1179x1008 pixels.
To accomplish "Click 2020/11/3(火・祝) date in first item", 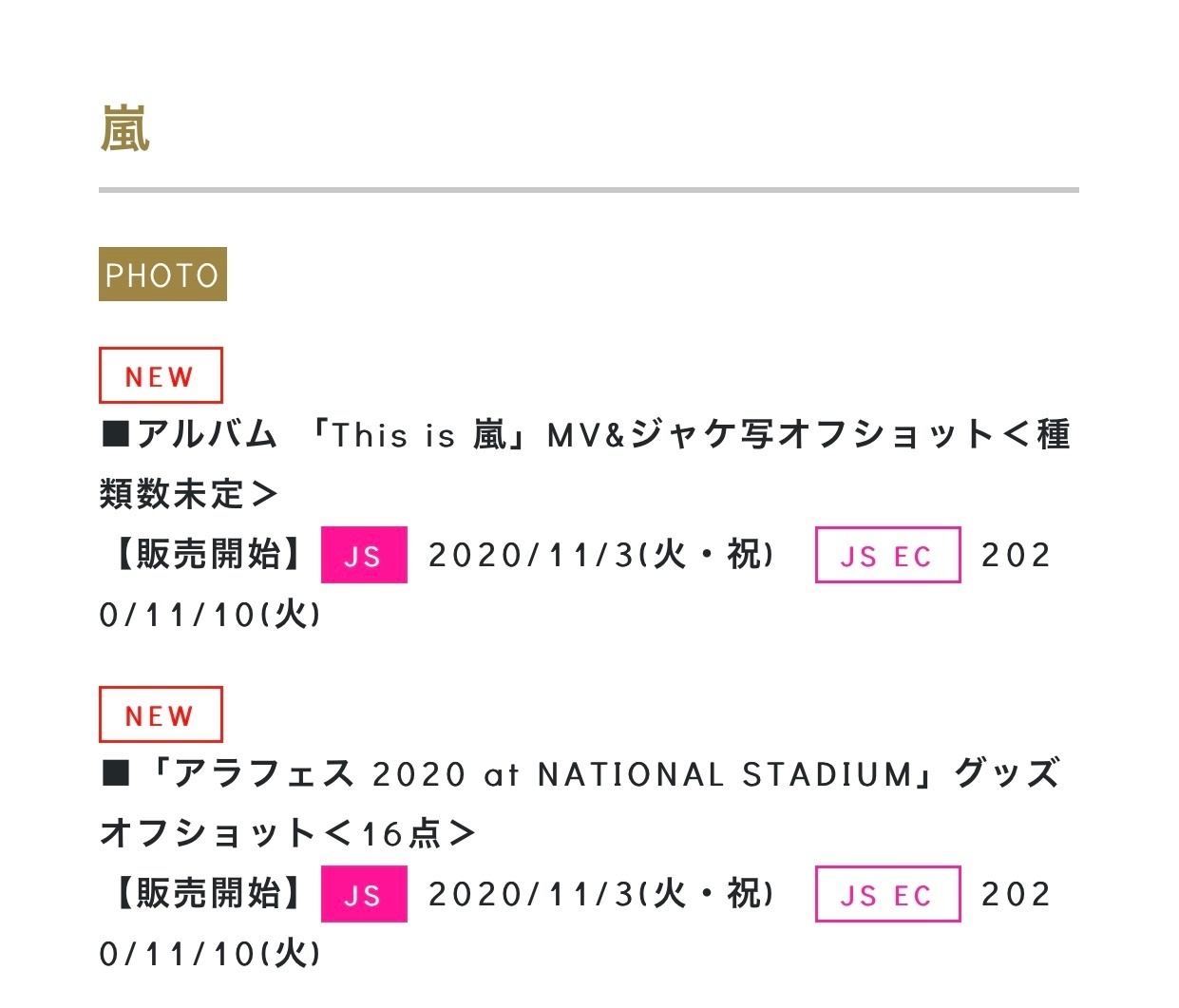I will point(601,555).
